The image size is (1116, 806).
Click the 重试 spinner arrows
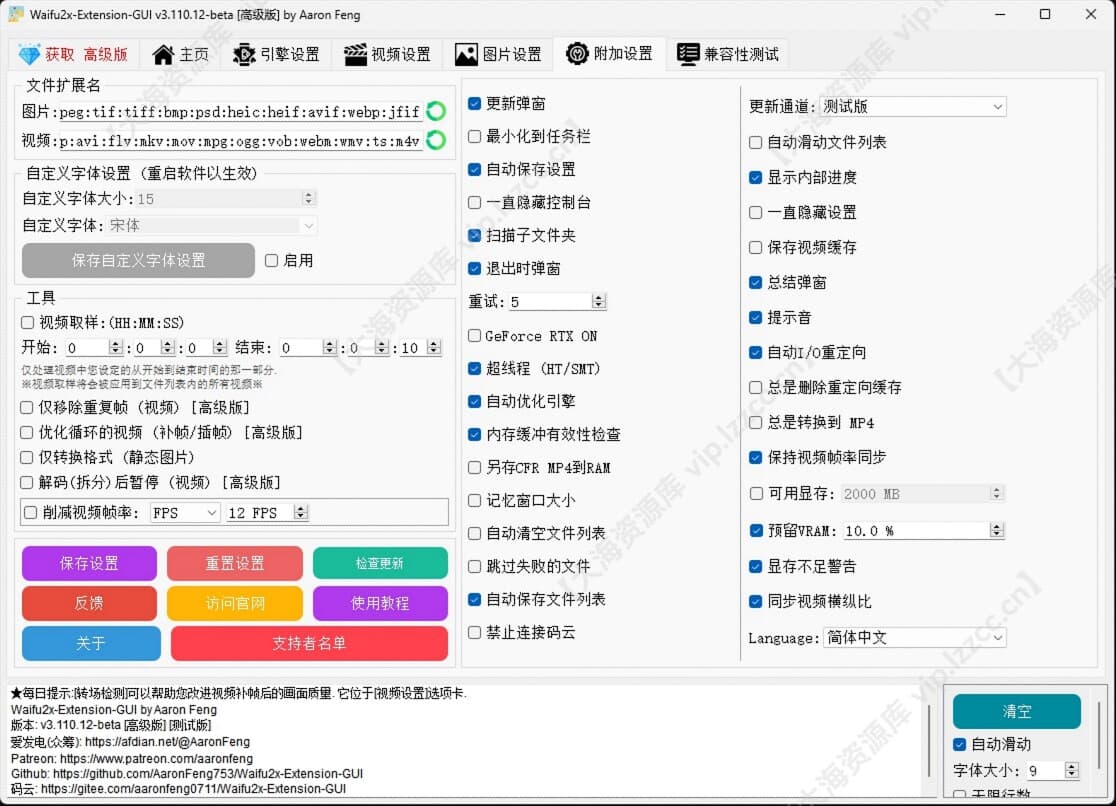coord(599,302)
